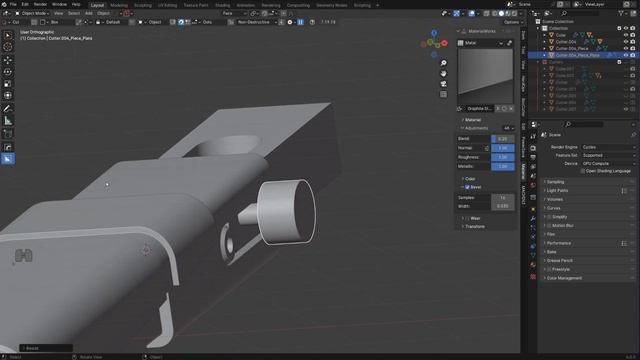Select the Rotate tool

pyautogui.click(x=7, y=72)
